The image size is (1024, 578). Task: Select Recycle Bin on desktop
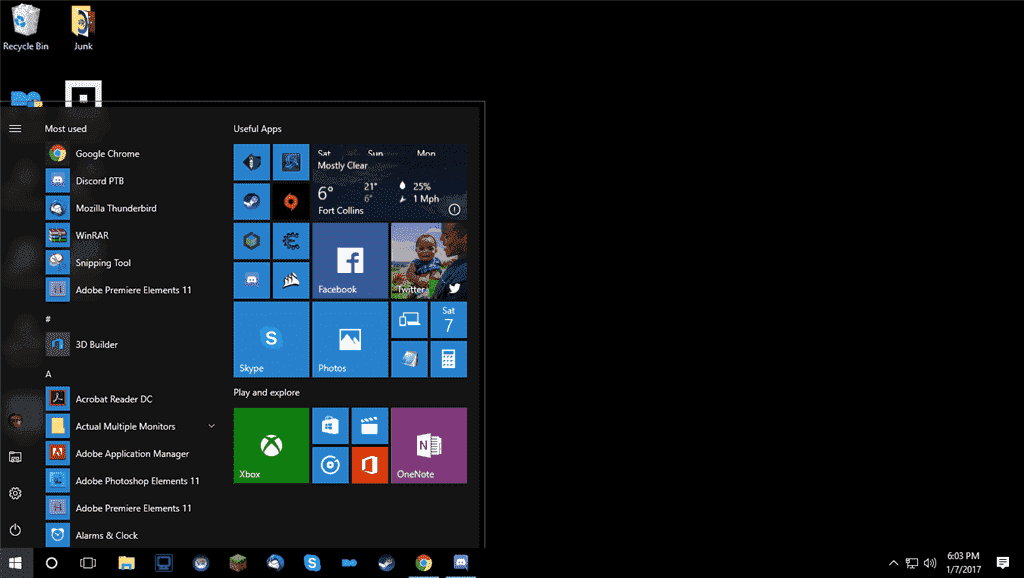pyautogui.click(x=25, y=27)
